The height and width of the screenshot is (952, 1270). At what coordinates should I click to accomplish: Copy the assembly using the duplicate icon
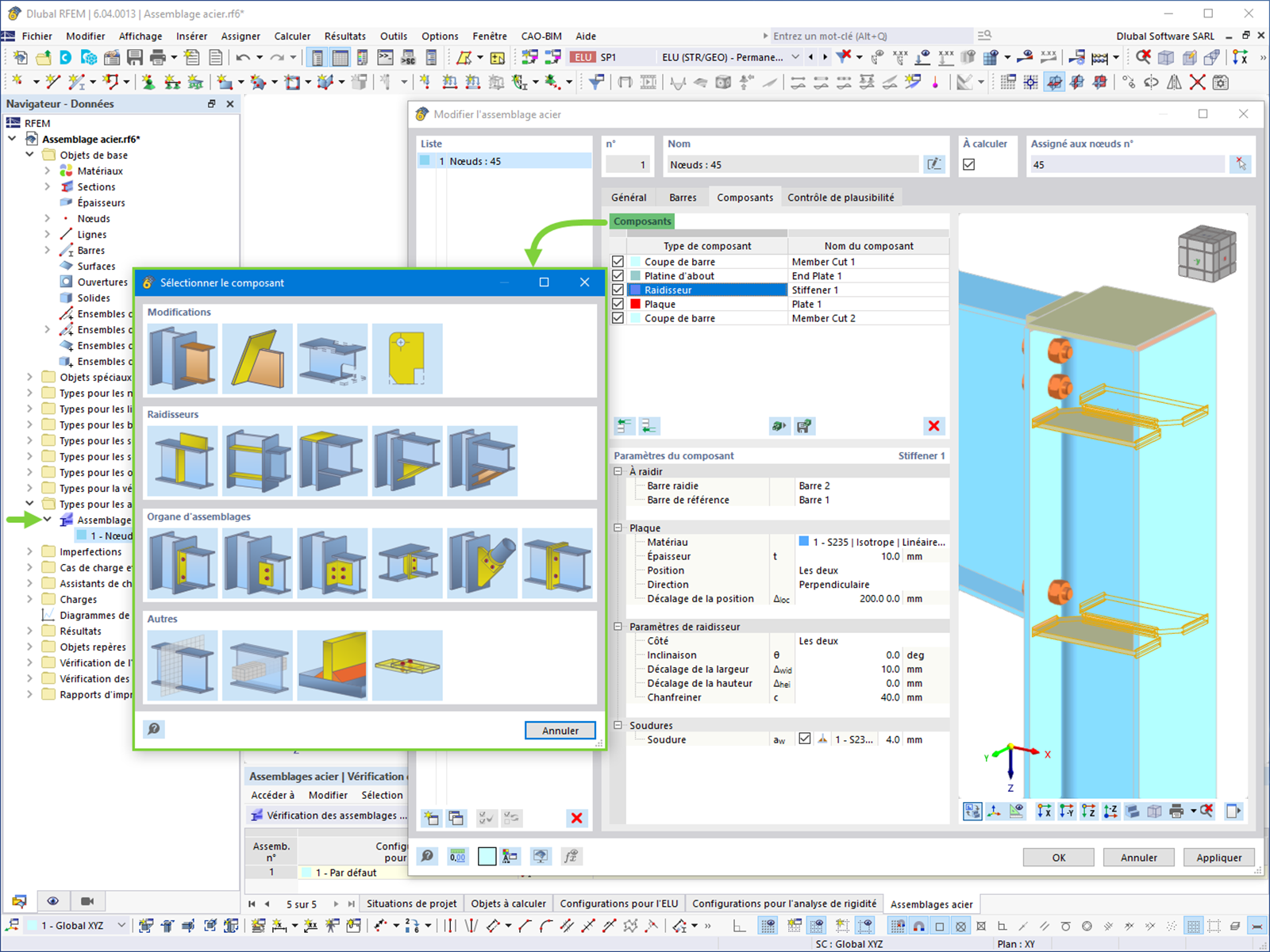456,818
